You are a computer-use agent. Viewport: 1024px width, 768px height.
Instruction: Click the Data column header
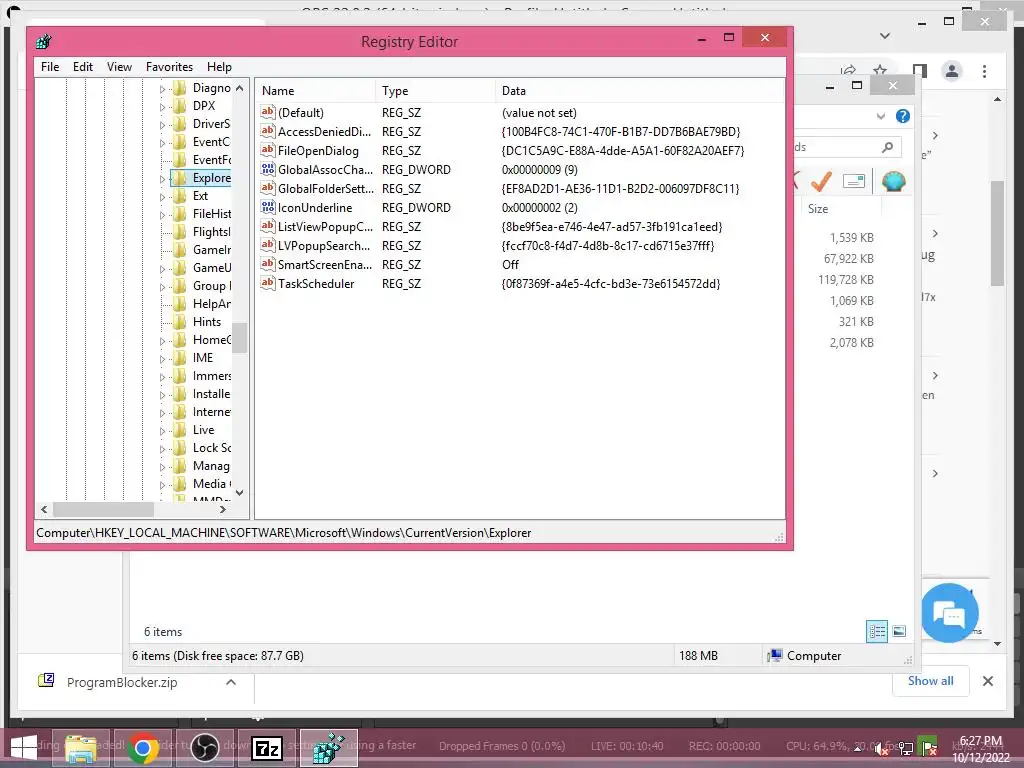(x=639, y=91)
